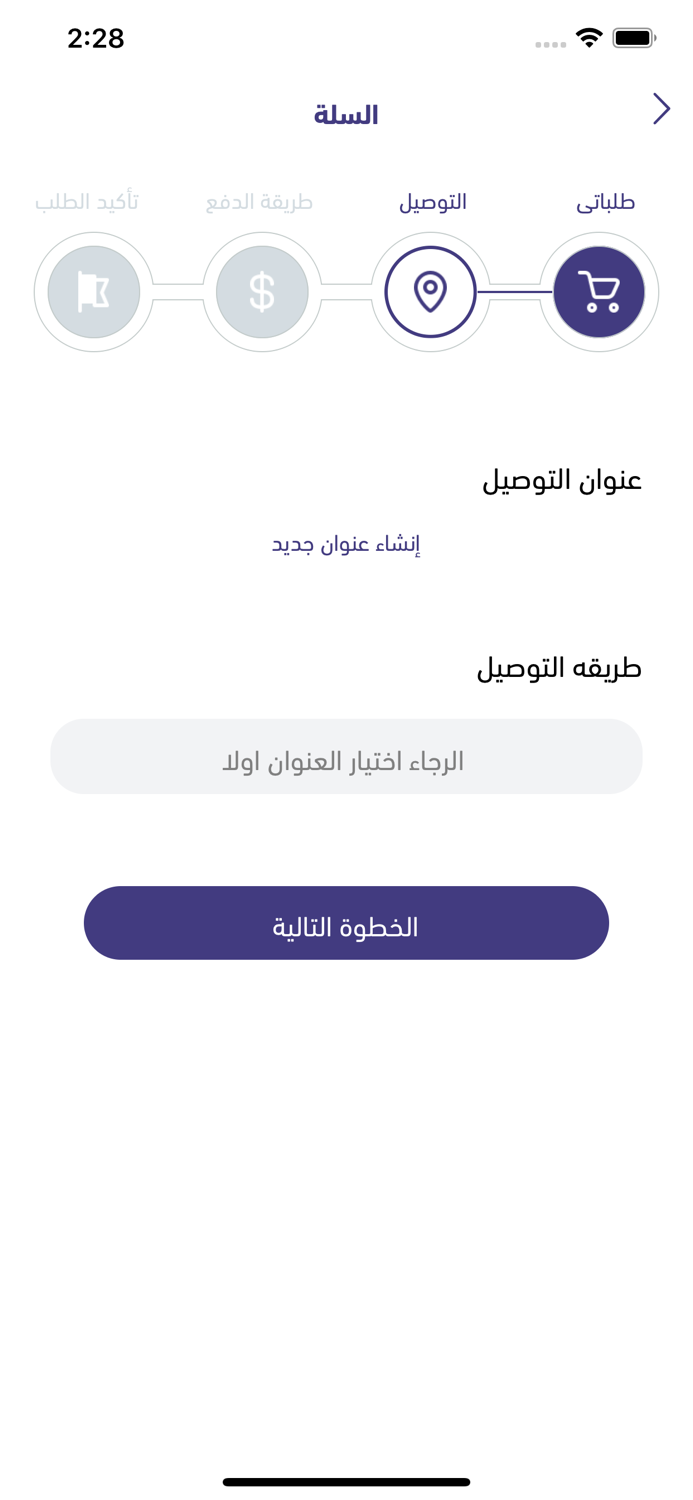
Task: Select the cart icon for طلباتى step
Action: pyautogui.click(x=598, y=291)
